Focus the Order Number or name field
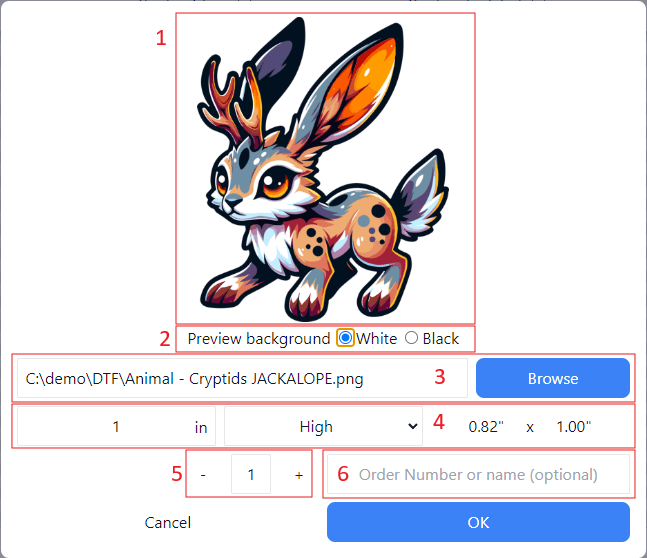 (478, 475)
